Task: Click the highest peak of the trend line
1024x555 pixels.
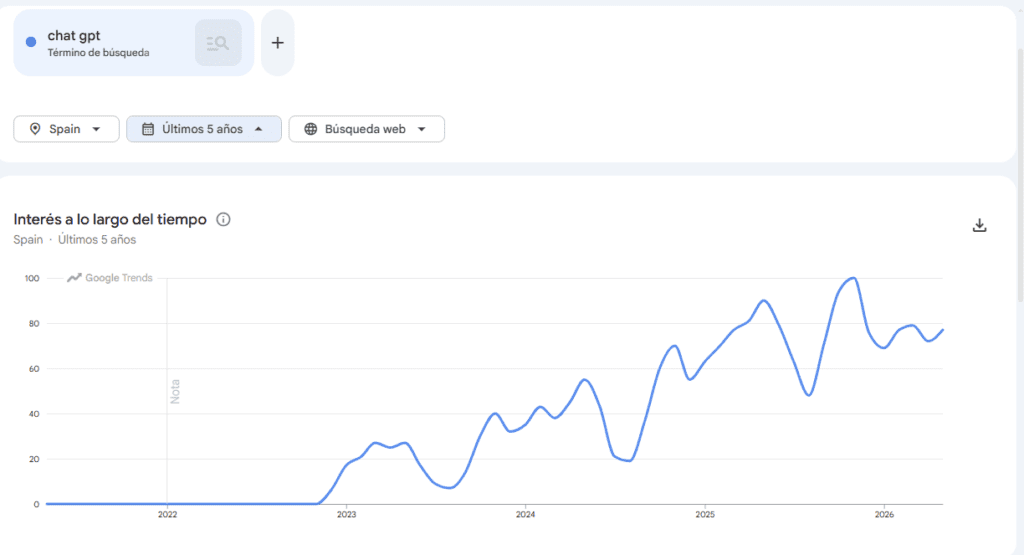Action: (853, 279)
